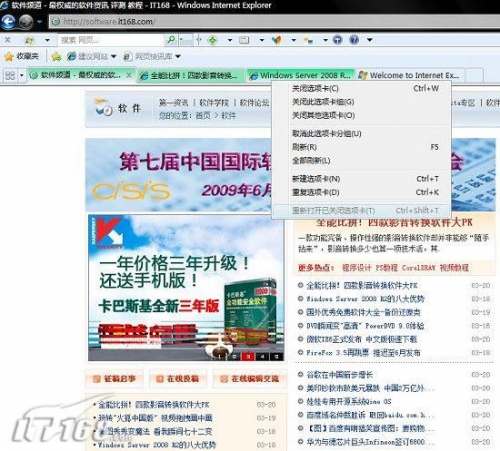Open the 程序设计 hot topic link
The height and width of the screenshot is (451, 500).
[x=356, y=268]
